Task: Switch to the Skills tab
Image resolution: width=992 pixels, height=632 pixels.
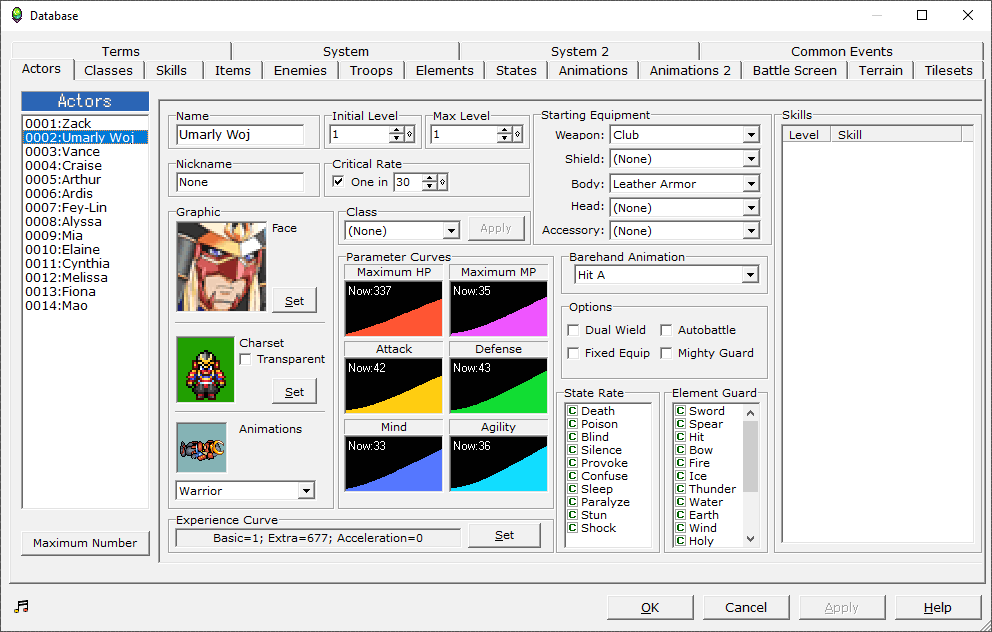Action: [171, 70]
